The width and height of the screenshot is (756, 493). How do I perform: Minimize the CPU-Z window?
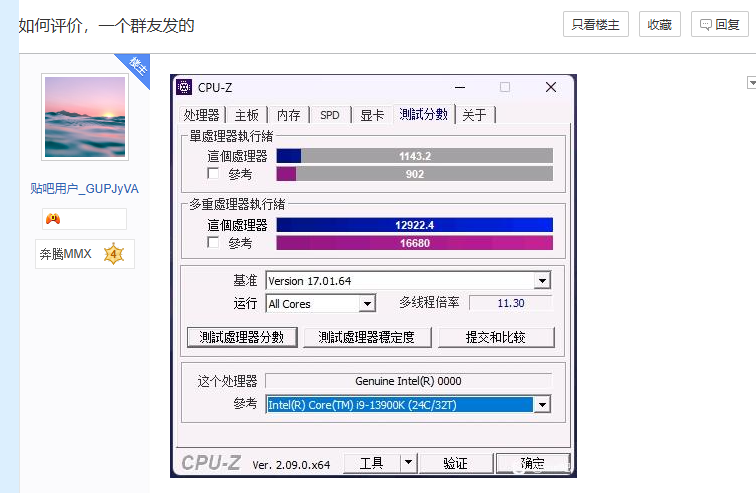460,87
